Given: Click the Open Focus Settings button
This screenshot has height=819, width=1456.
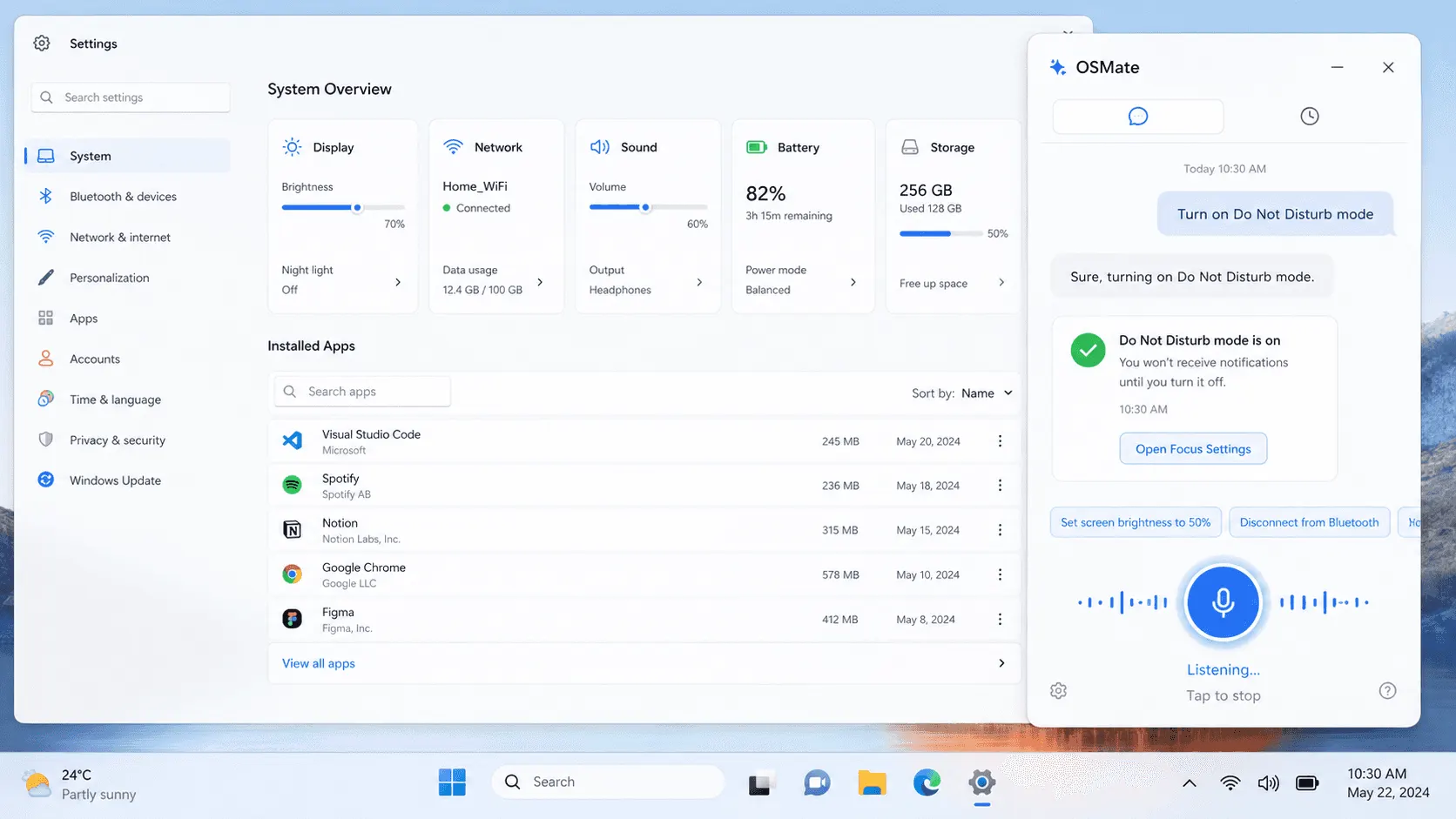Looking at the screenshot, I should (1193, 449).
